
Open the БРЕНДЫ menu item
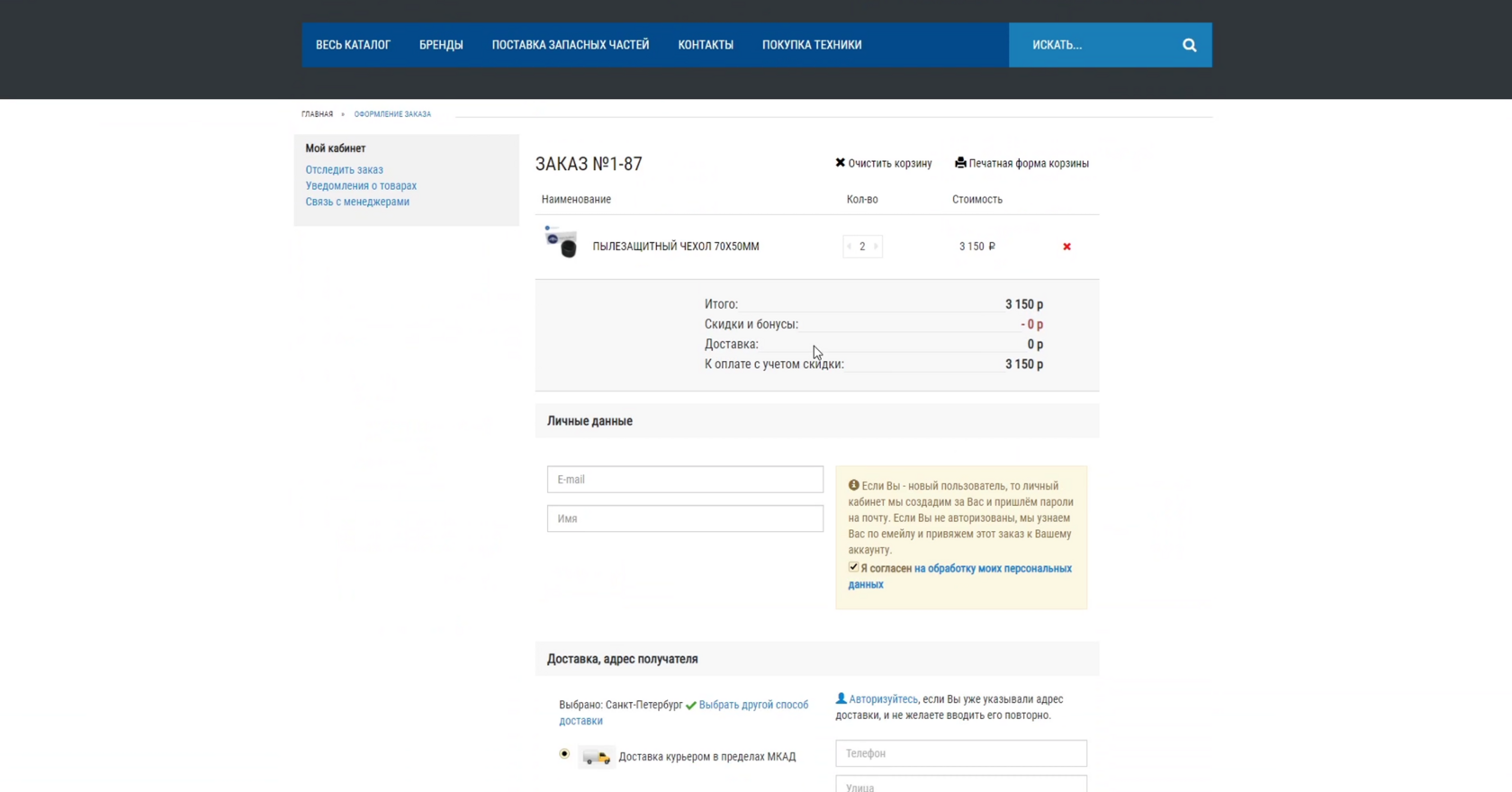[441, 45]
